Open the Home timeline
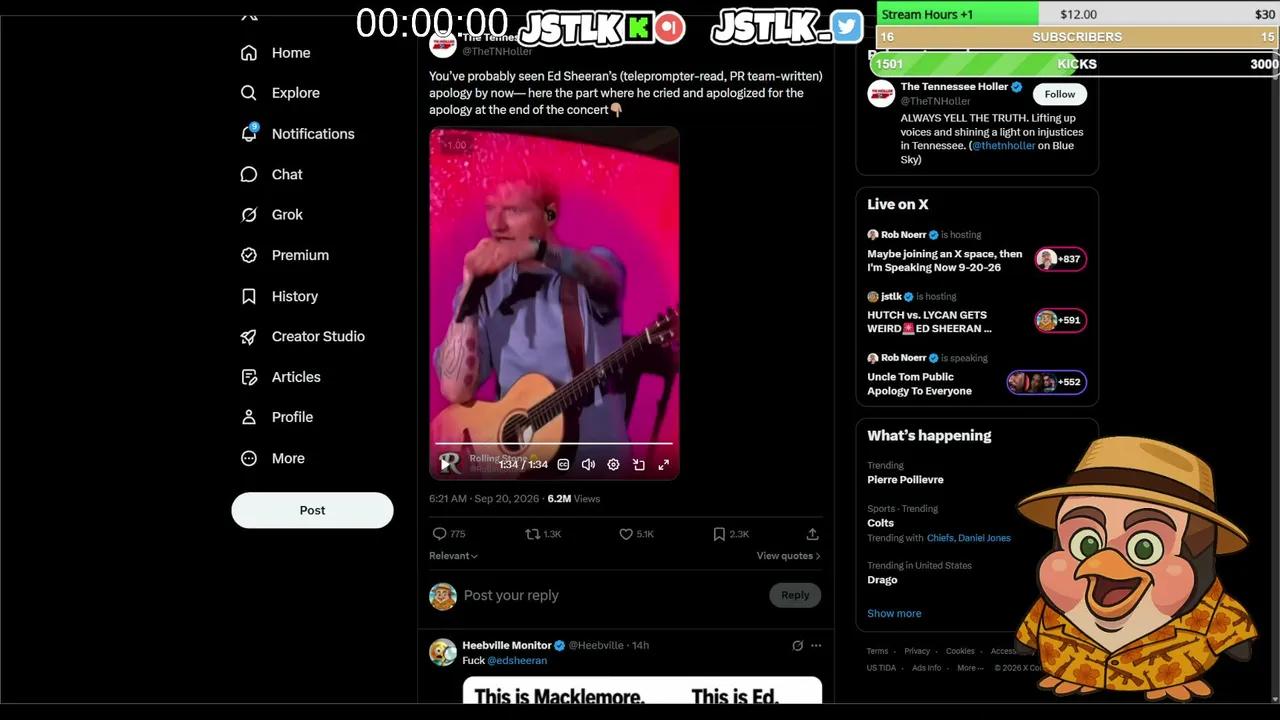1280x720 pixels. tap(276, 53)
